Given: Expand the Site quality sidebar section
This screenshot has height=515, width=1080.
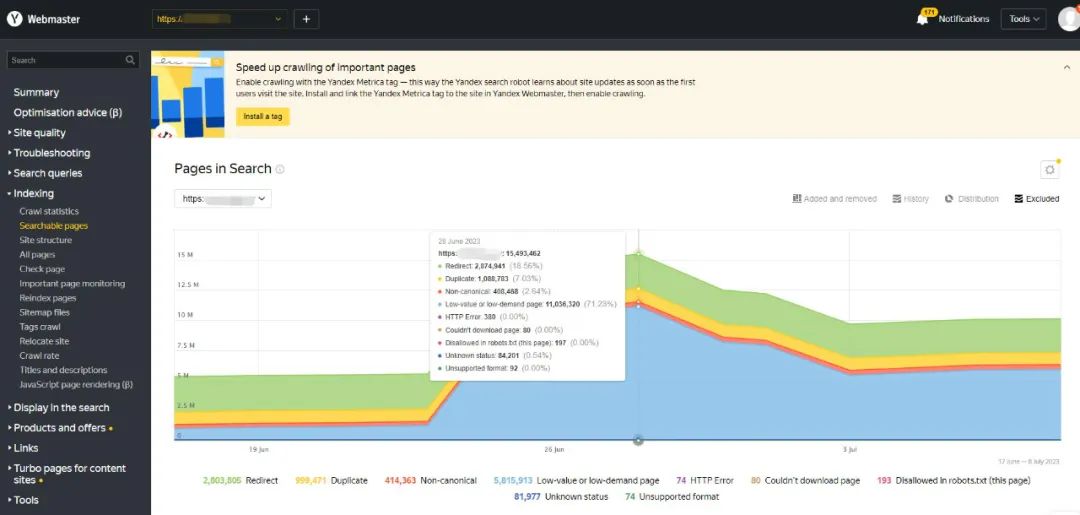Looking at the screenshot, I should point(39,133).
